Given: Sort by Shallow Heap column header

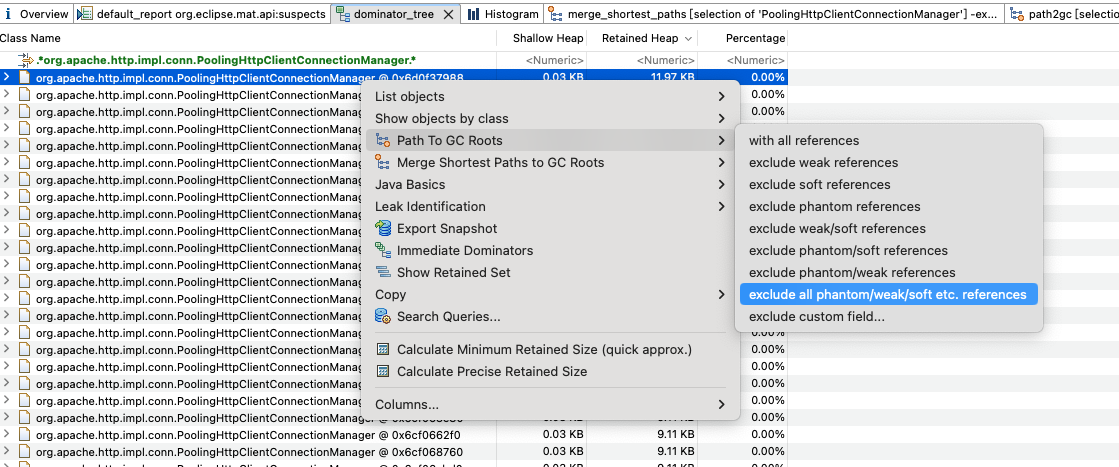Looking at the screenshot, I should [x=543, y=38].
